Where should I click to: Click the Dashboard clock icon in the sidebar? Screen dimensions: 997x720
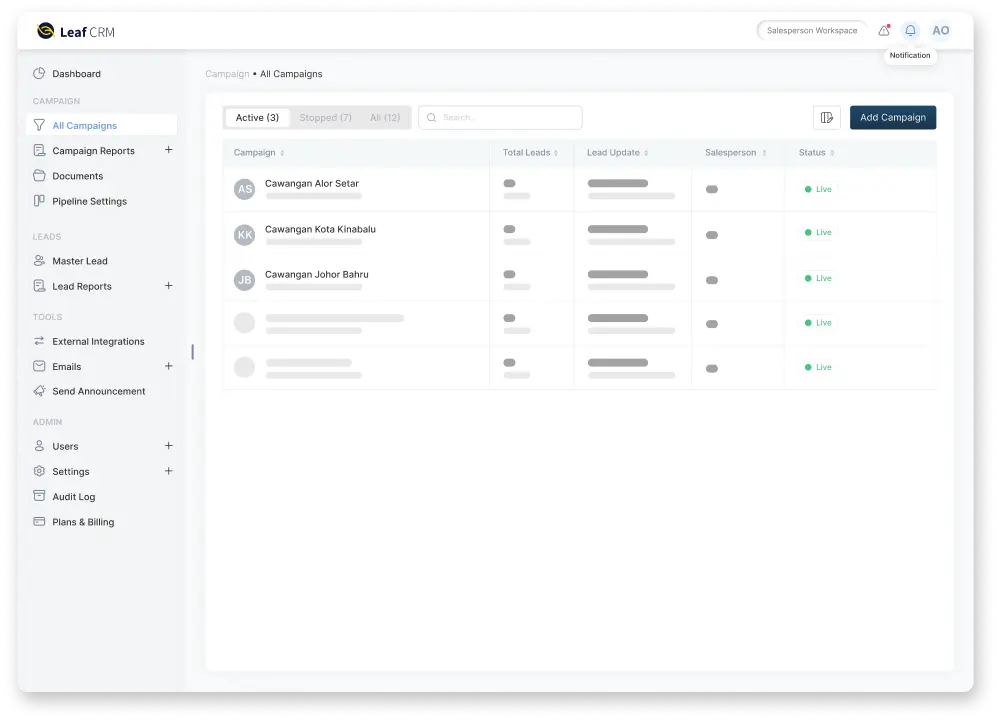pyautogui.click(x=38, y=73)
